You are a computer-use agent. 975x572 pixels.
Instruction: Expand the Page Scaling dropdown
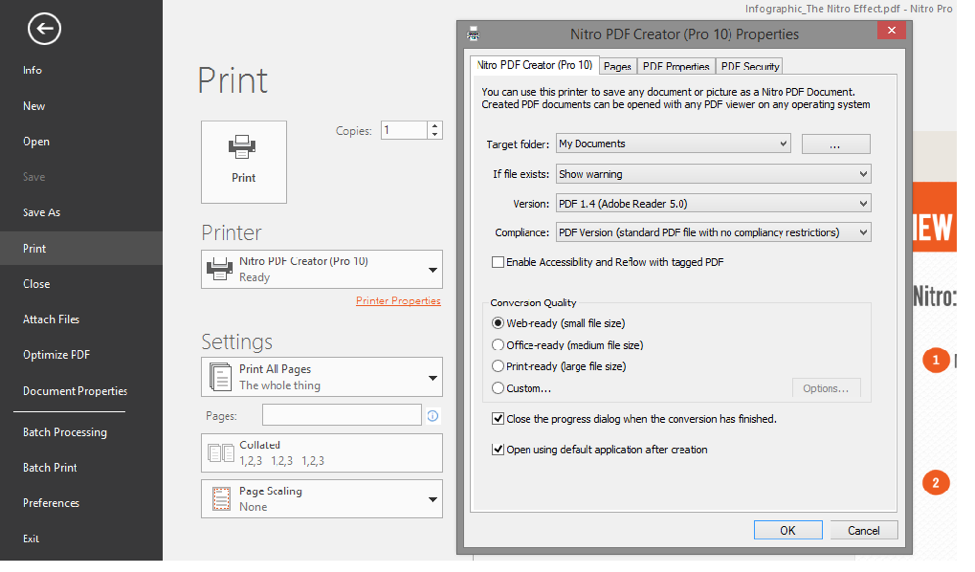[433, 499]
